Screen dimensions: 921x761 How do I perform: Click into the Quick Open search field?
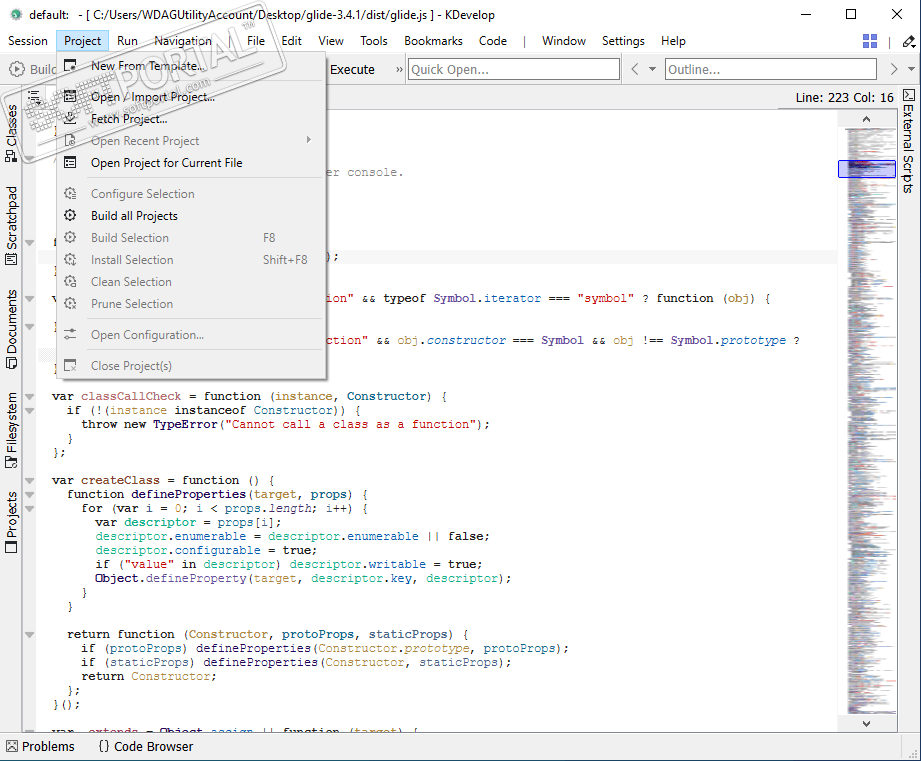click(x=513, y=70)
